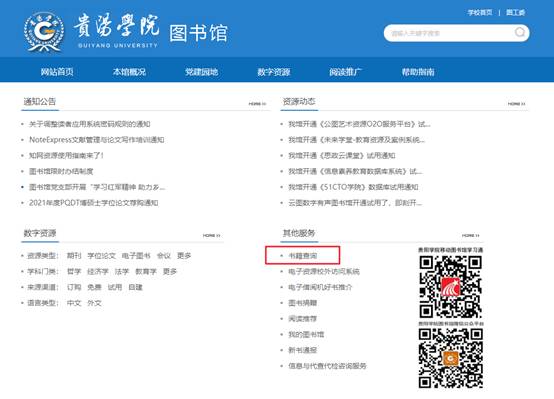
Task: Click MORE link in 其他服务 section
Action: tap(471, 235)
